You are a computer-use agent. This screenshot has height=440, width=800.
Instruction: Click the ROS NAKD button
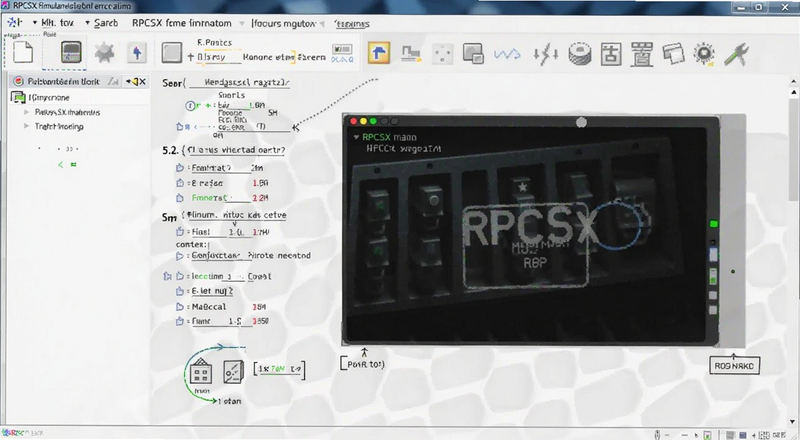tap(734, 365)
